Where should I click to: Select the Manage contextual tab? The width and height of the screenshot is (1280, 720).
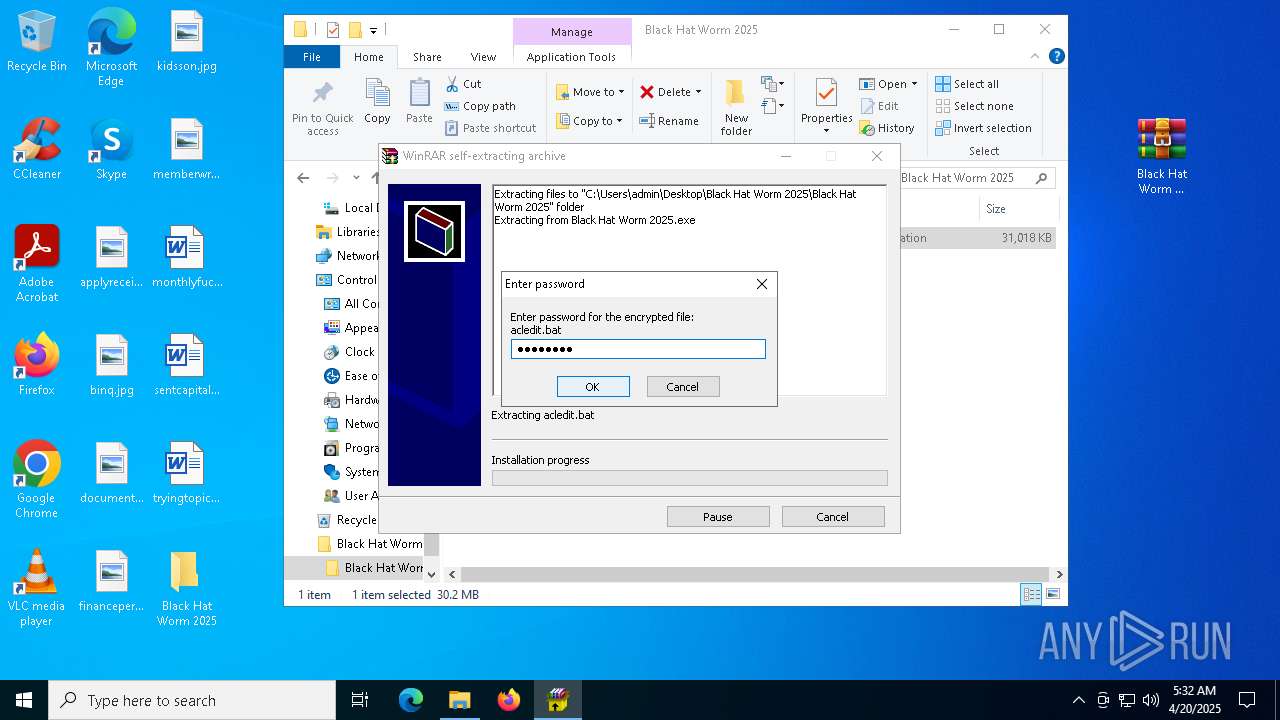(x=571, y=32)
